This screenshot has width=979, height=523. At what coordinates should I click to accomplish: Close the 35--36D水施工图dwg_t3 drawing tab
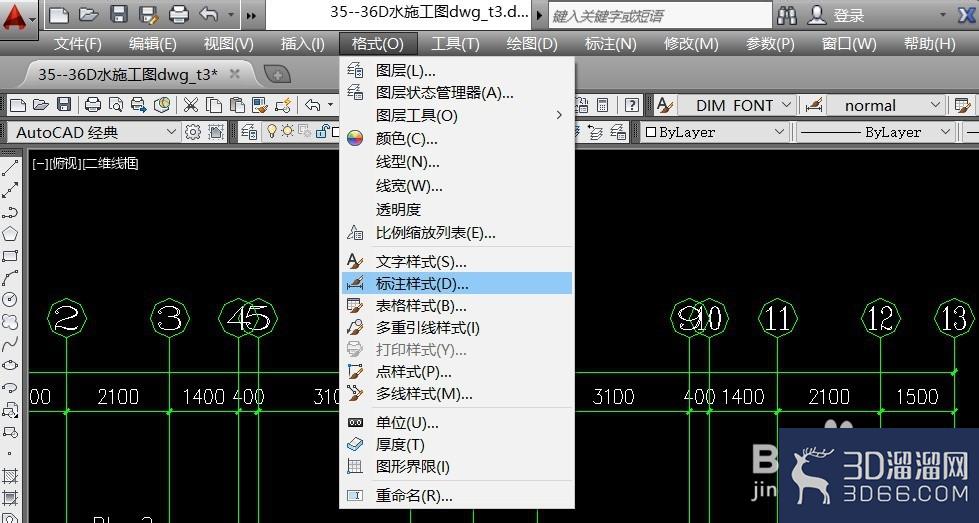pyautogui.click(x=235, y=74)
